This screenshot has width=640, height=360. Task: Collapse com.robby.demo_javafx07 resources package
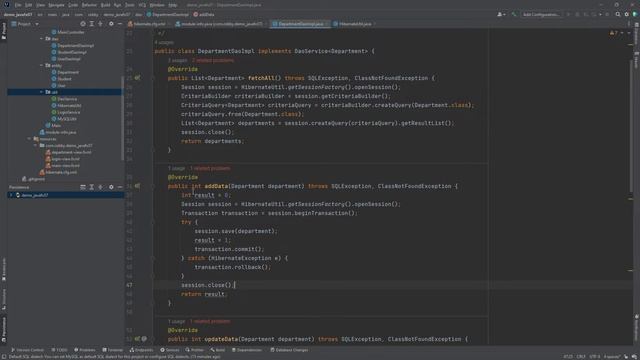pos(36,145)
